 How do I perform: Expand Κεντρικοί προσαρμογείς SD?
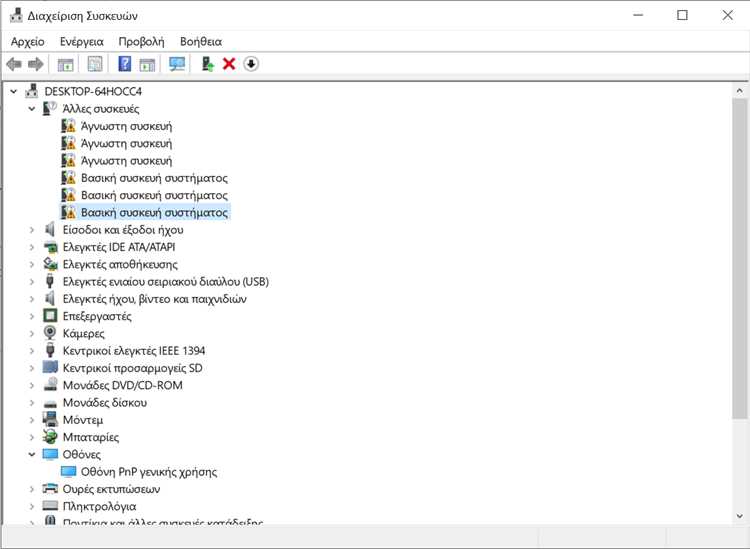click(32, 368)
